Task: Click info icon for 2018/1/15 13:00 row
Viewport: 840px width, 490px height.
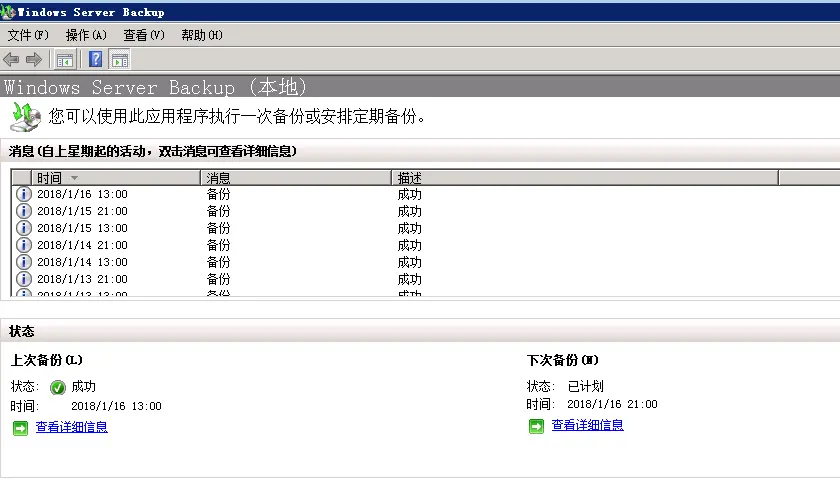Action: [x=24, y=228]
